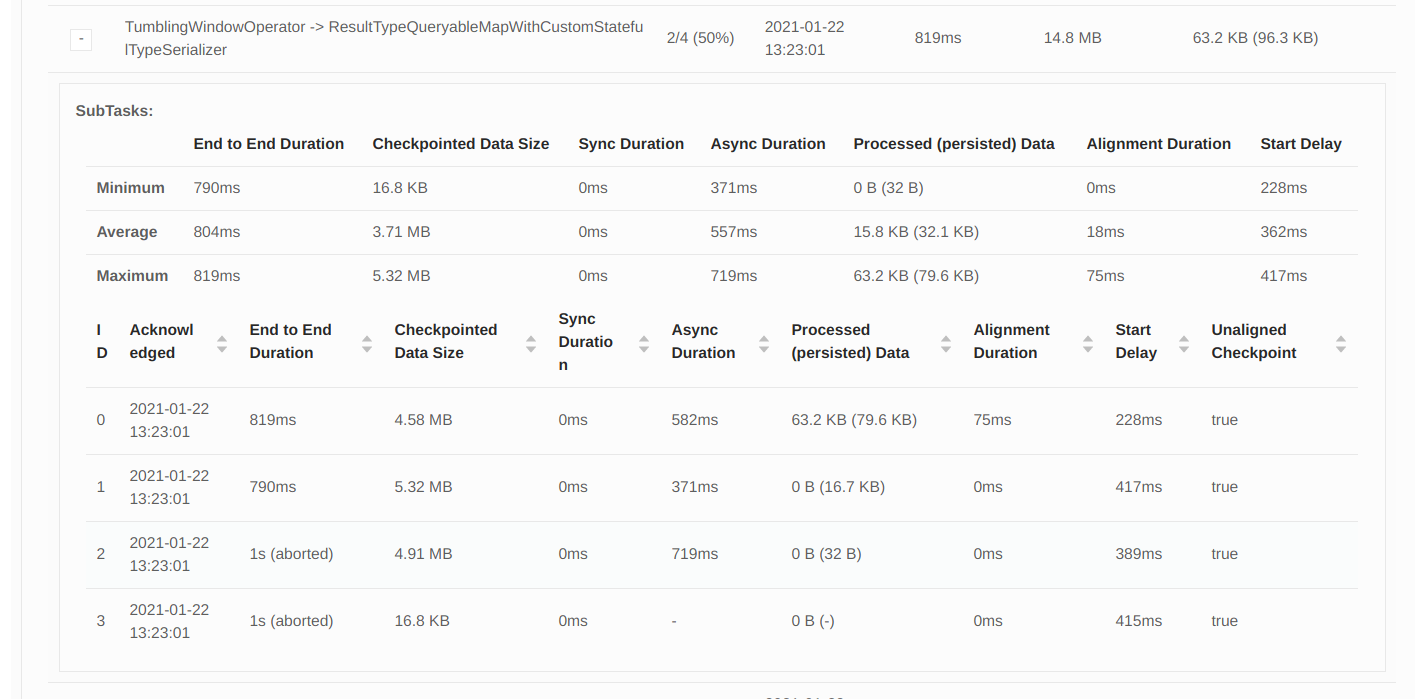Click subtask 0's 63.2 KB (79.6 KB) value

(854, 420)
